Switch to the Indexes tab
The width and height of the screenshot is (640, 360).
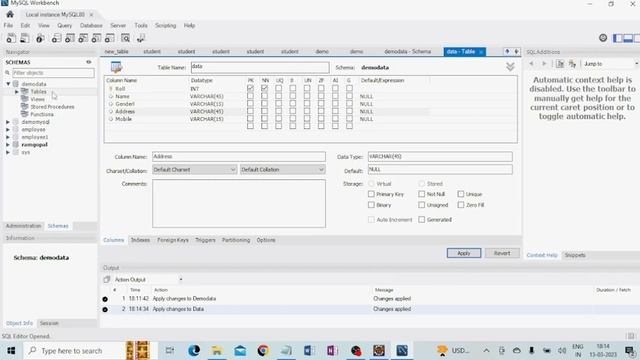140,240
